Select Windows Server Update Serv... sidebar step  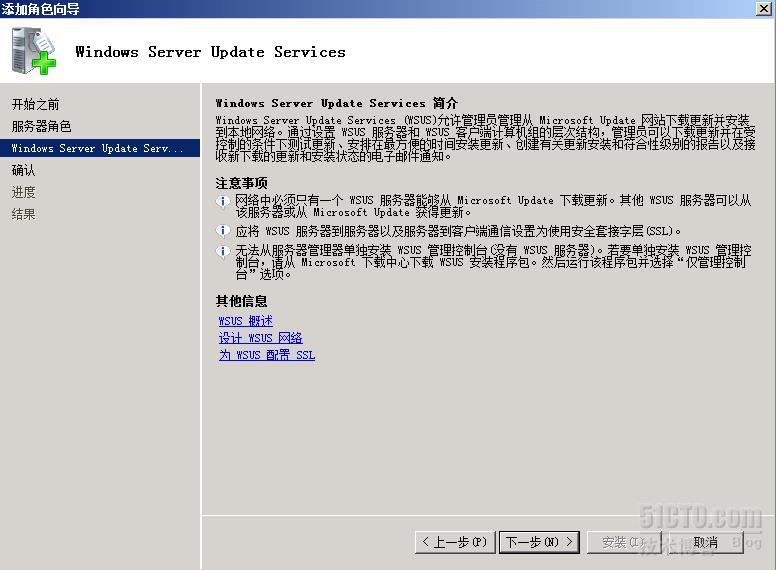click(100, 148)
